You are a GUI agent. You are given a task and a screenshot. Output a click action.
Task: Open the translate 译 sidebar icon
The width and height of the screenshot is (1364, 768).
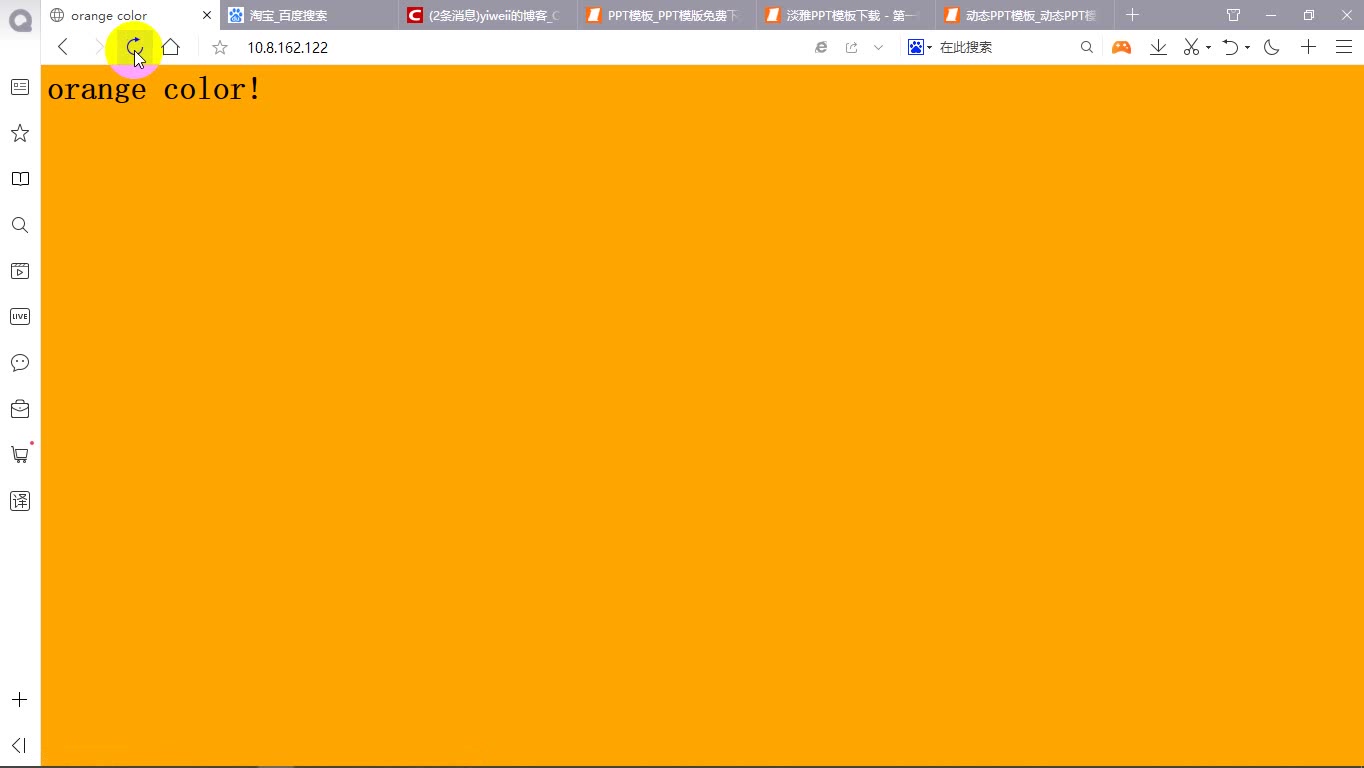[x=20, y=501]
